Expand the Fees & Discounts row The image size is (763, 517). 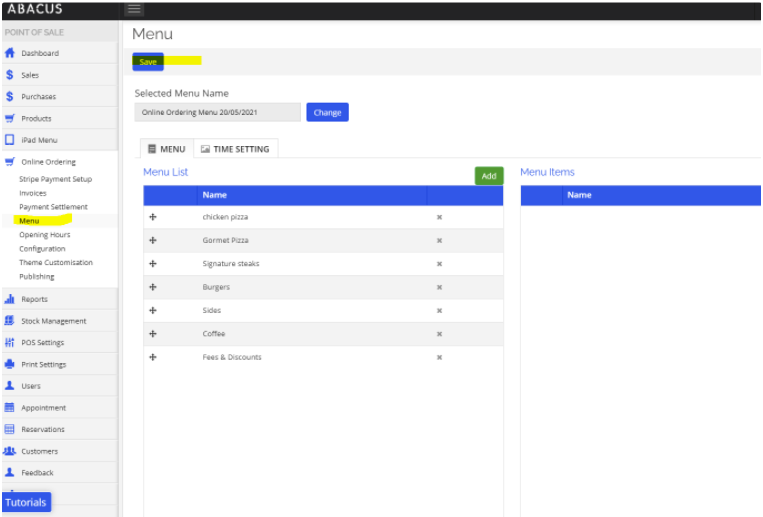click(153, 357)
